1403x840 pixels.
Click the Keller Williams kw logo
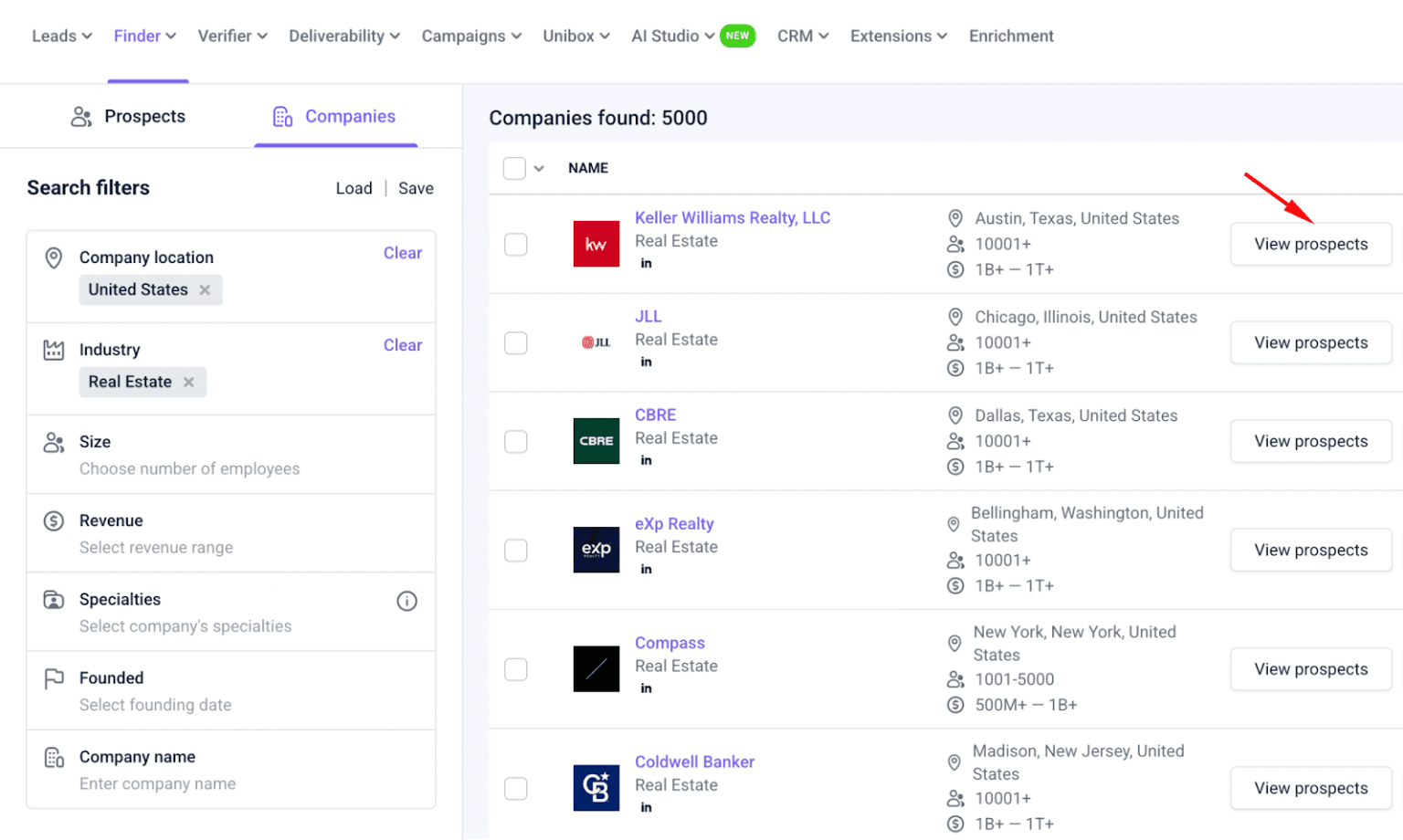click(x=596, y=244)
